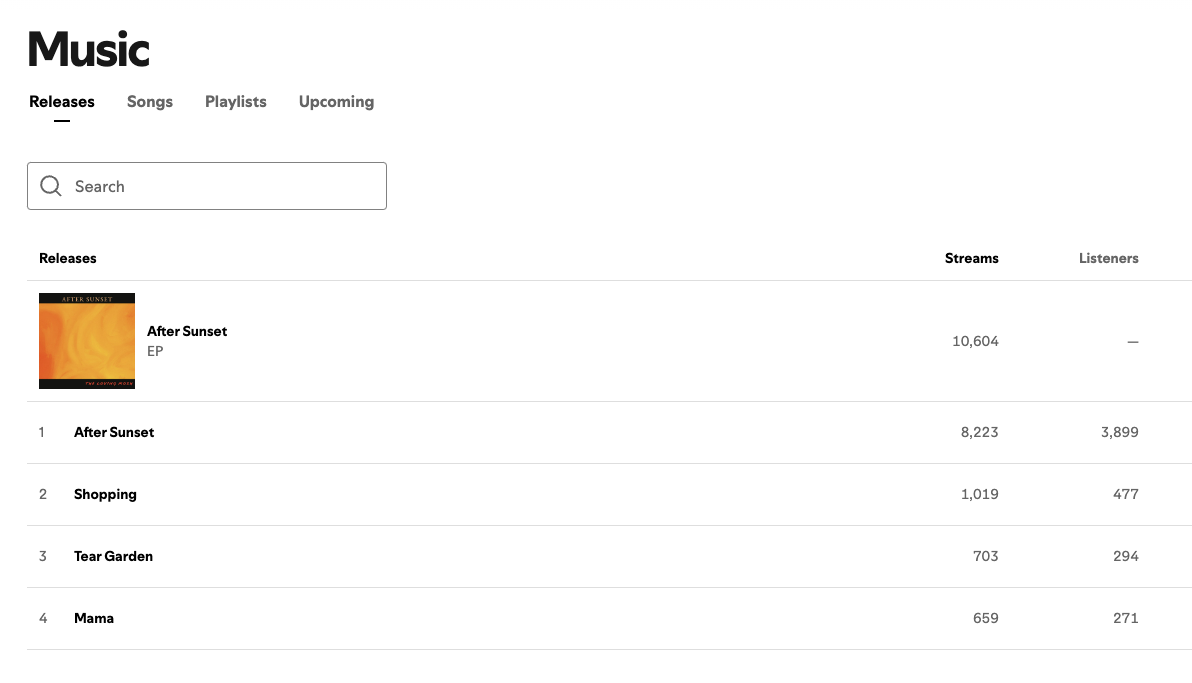This screenshot has height=683, width=1192.
Task: Click the 10,604 streams value for the EP
Action: point(975,341)
